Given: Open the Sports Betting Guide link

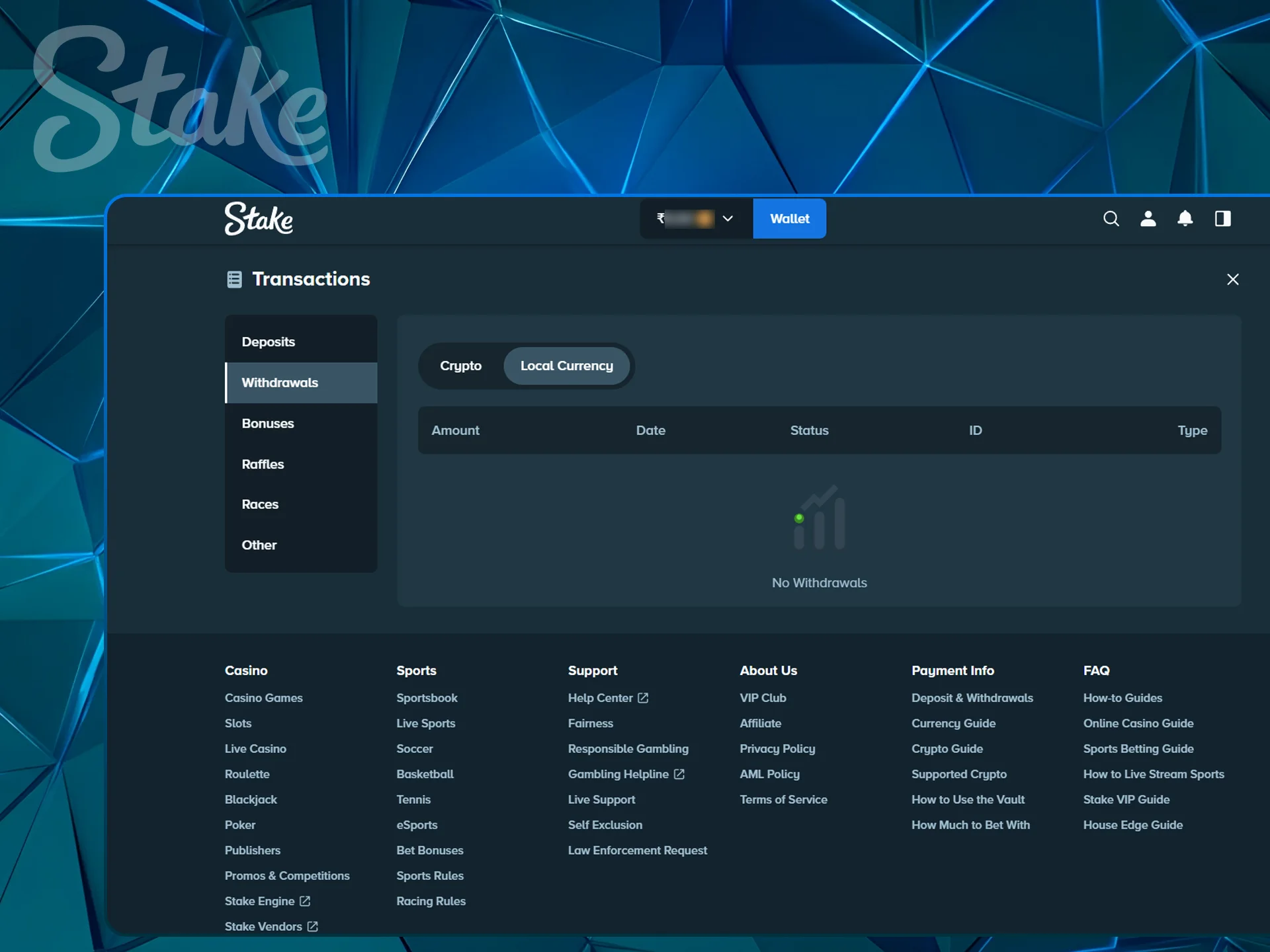Looking at the screenshot, I should coord(1139,749).
